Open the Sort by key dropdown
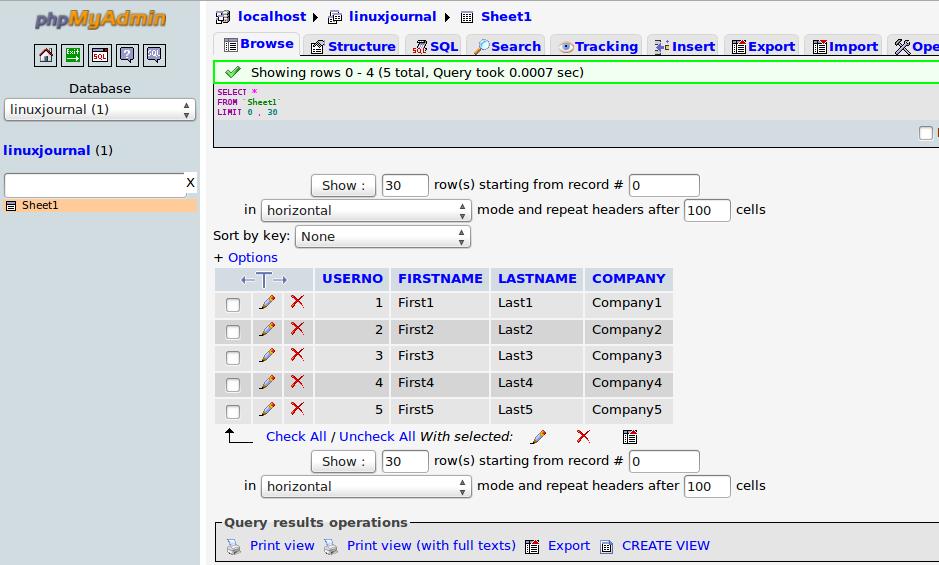Image resolution: width=939 pixels, height=565 pixels. [383, 237]
